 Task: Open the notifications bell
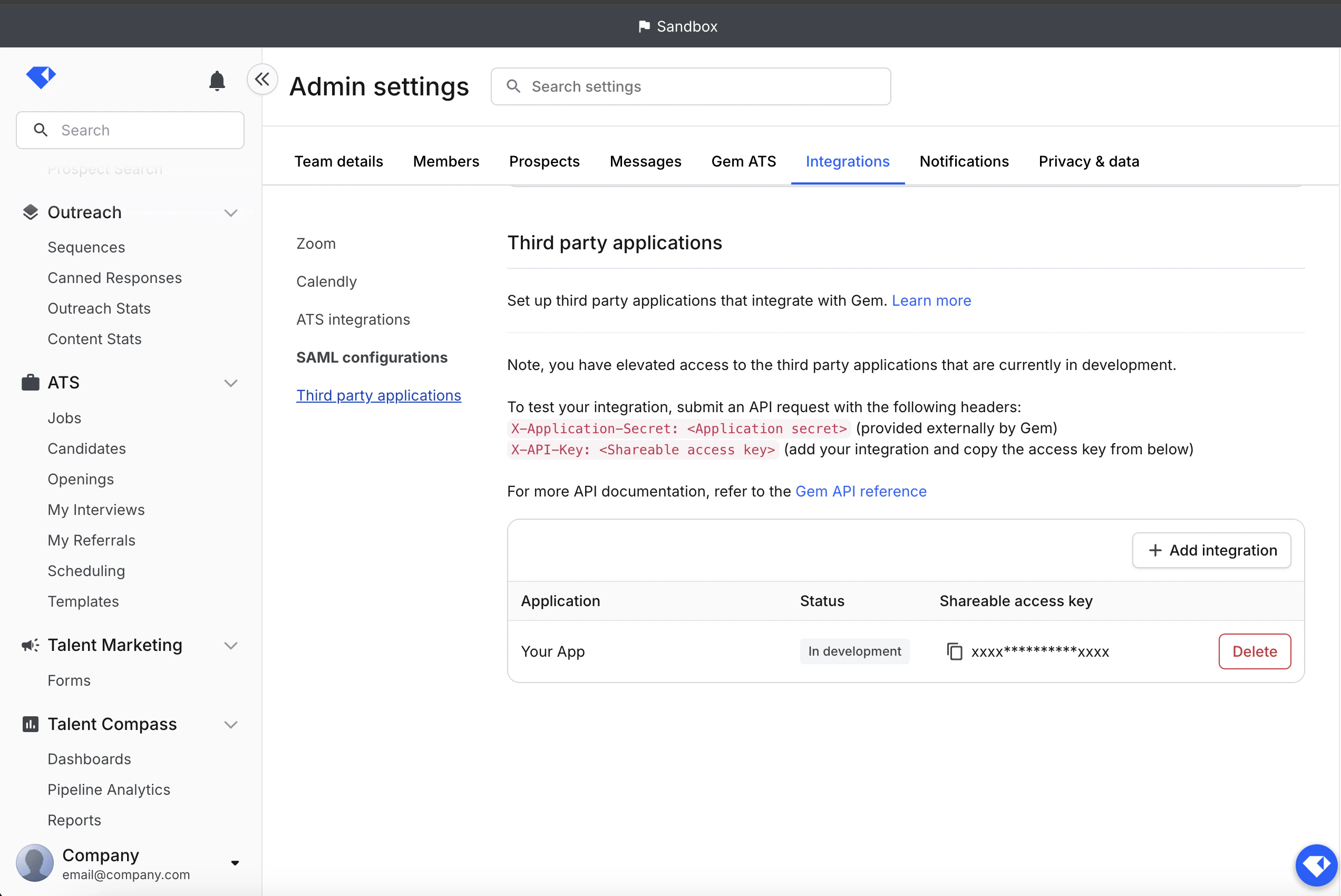tap(217, 81)
